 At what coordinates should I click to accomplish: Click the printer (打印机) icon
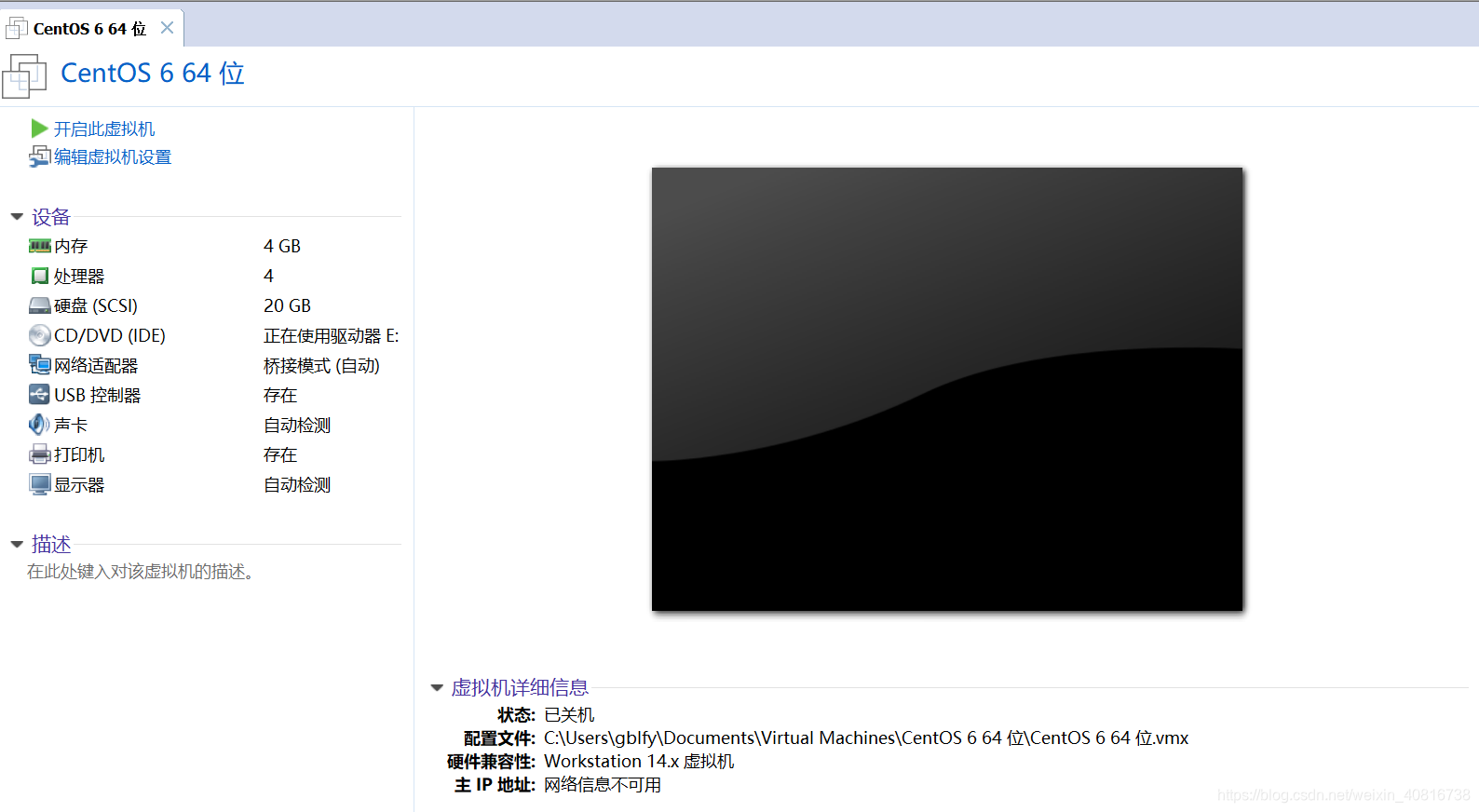[x=39, y=454]
